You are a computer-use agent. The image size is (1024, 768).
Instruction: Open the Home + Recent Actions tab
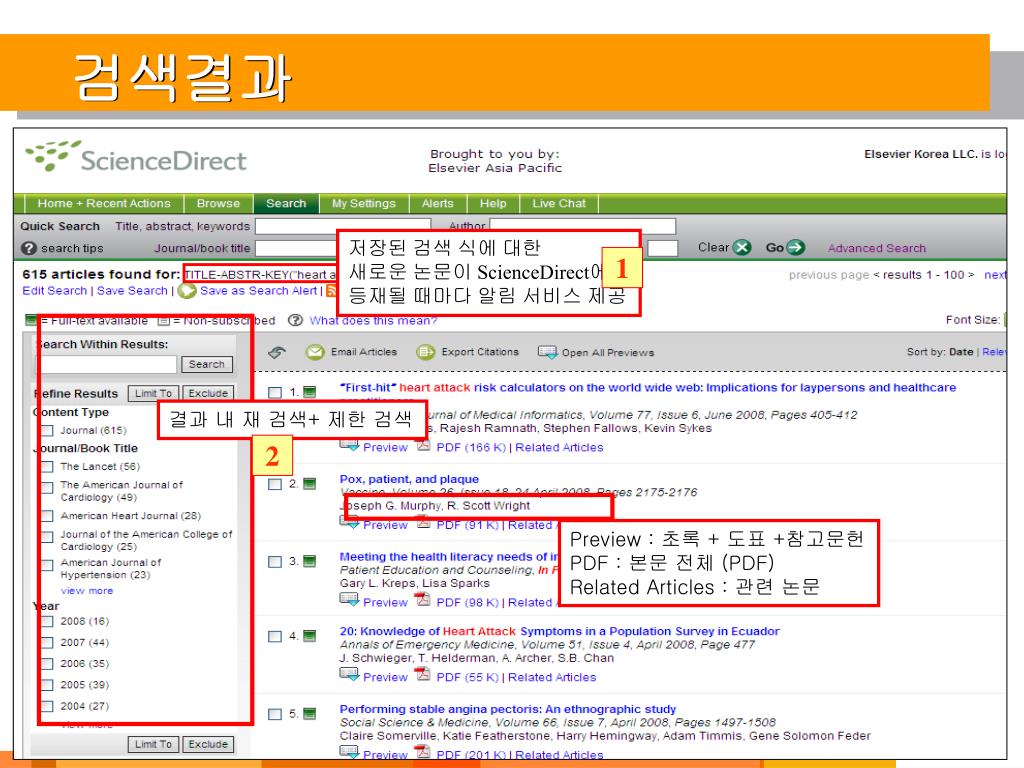pos(104,203)
